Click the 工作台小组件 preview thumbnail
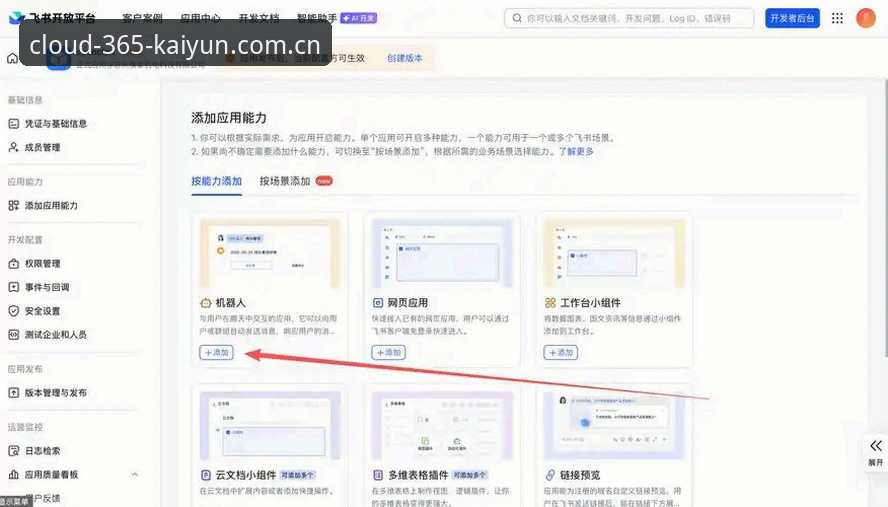Screen dimensions: 888x507 (x=614, y=254)
